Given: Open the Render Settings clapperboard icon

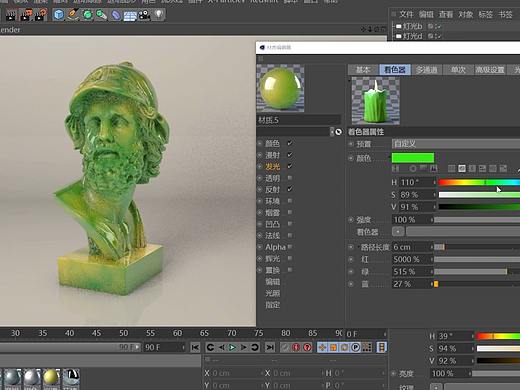Looking at the screenshot, I should (x=41, y=15).
